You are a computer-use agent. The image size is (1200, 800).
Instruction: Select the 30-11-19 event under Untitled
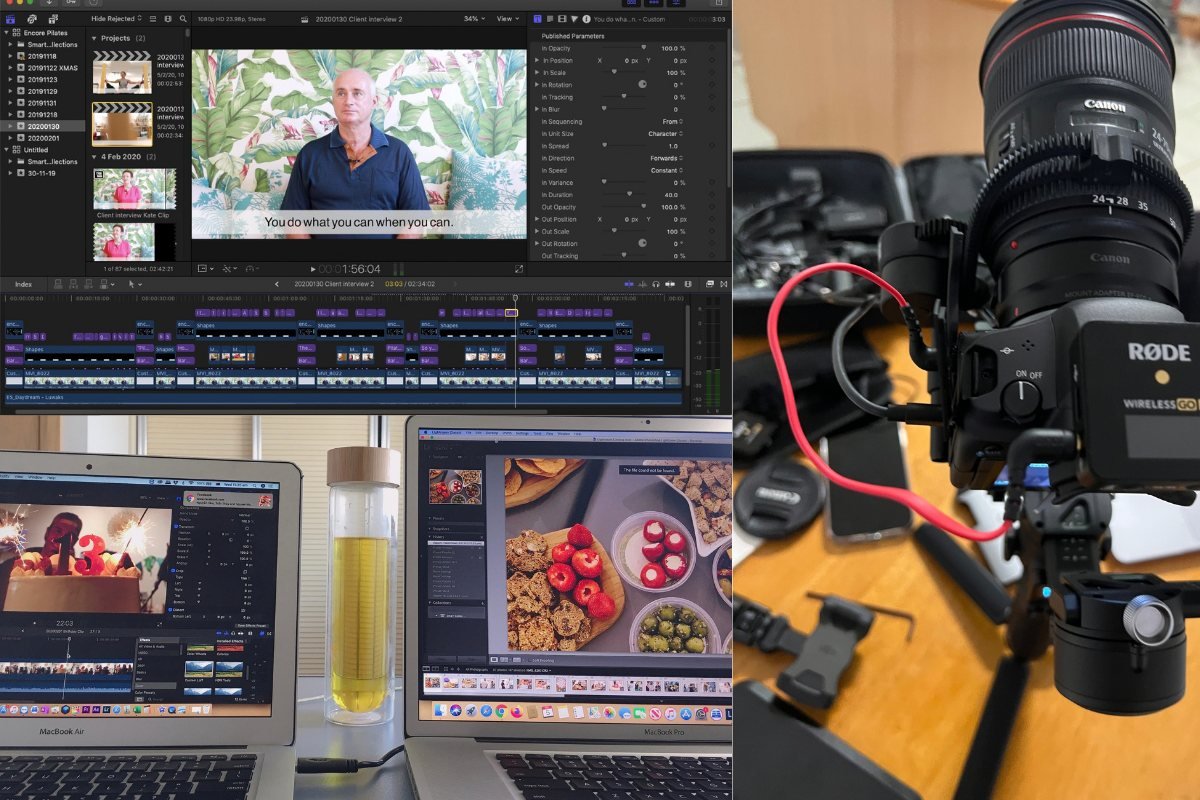(42, 173)
